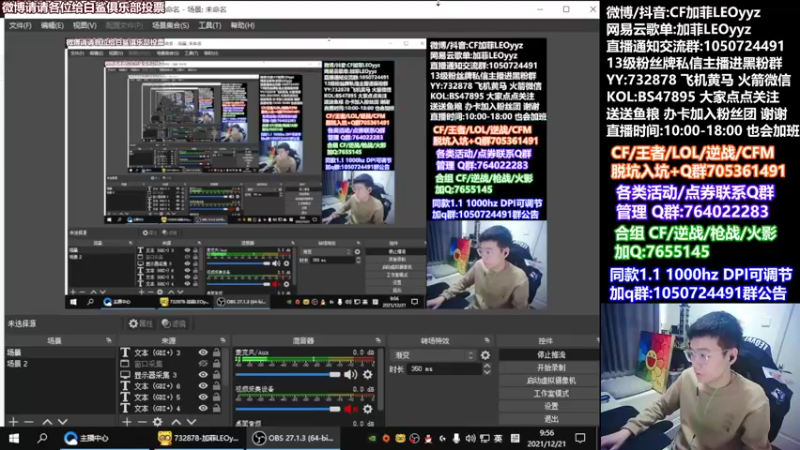Move scene down with arrow icon

coord(63,422)
